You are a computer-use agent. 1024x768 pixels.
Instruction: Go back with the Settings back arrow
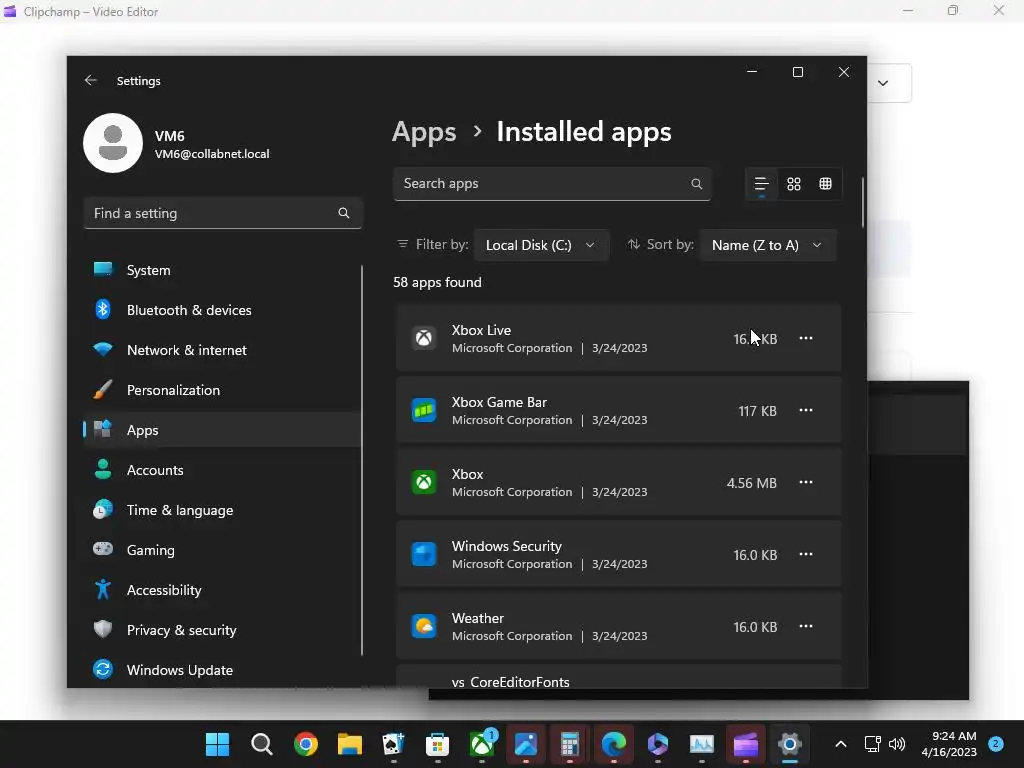tap(91, 80)
